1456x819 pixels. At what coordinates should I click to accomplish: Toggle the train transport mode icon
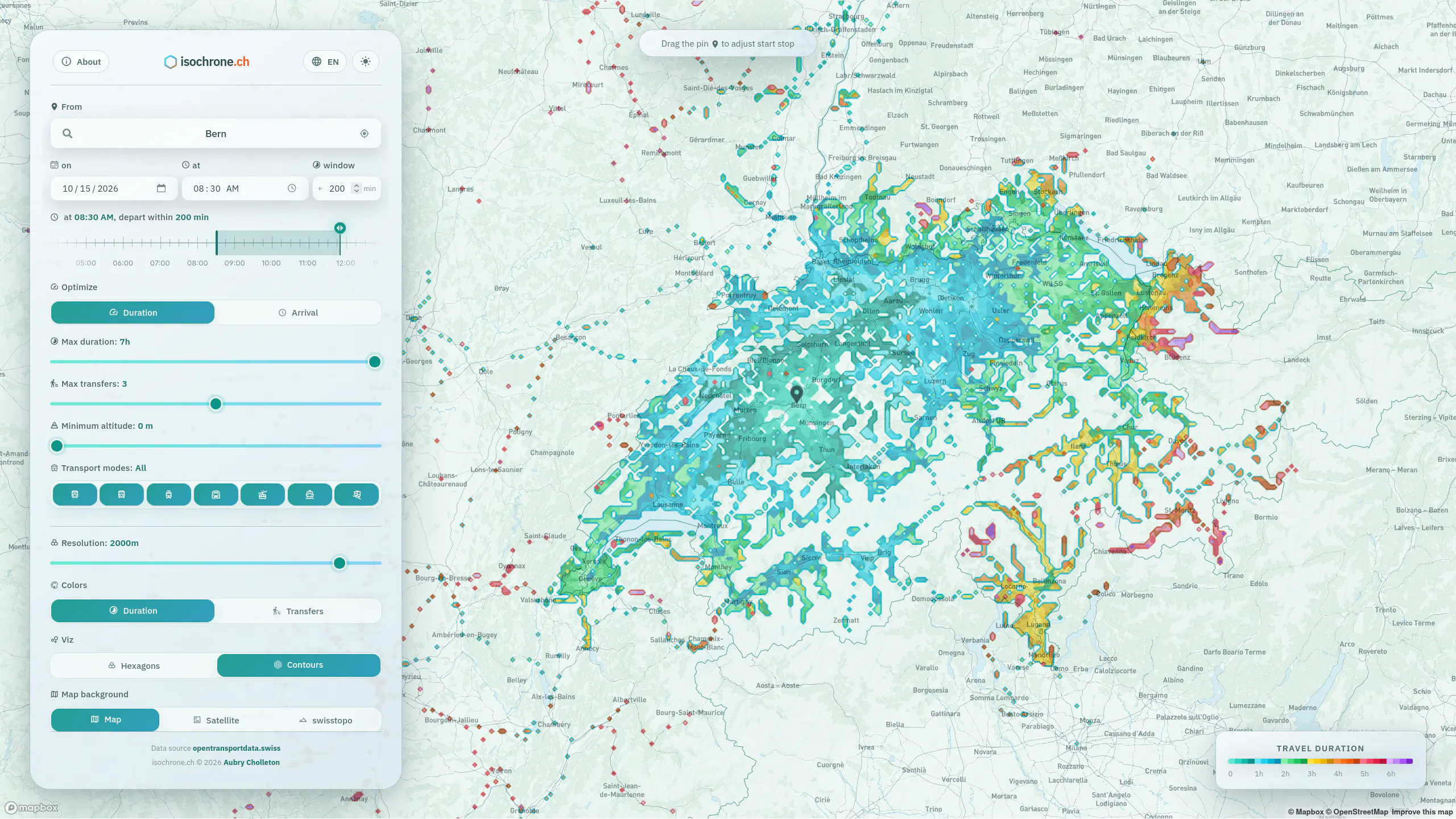coord(75,495)
